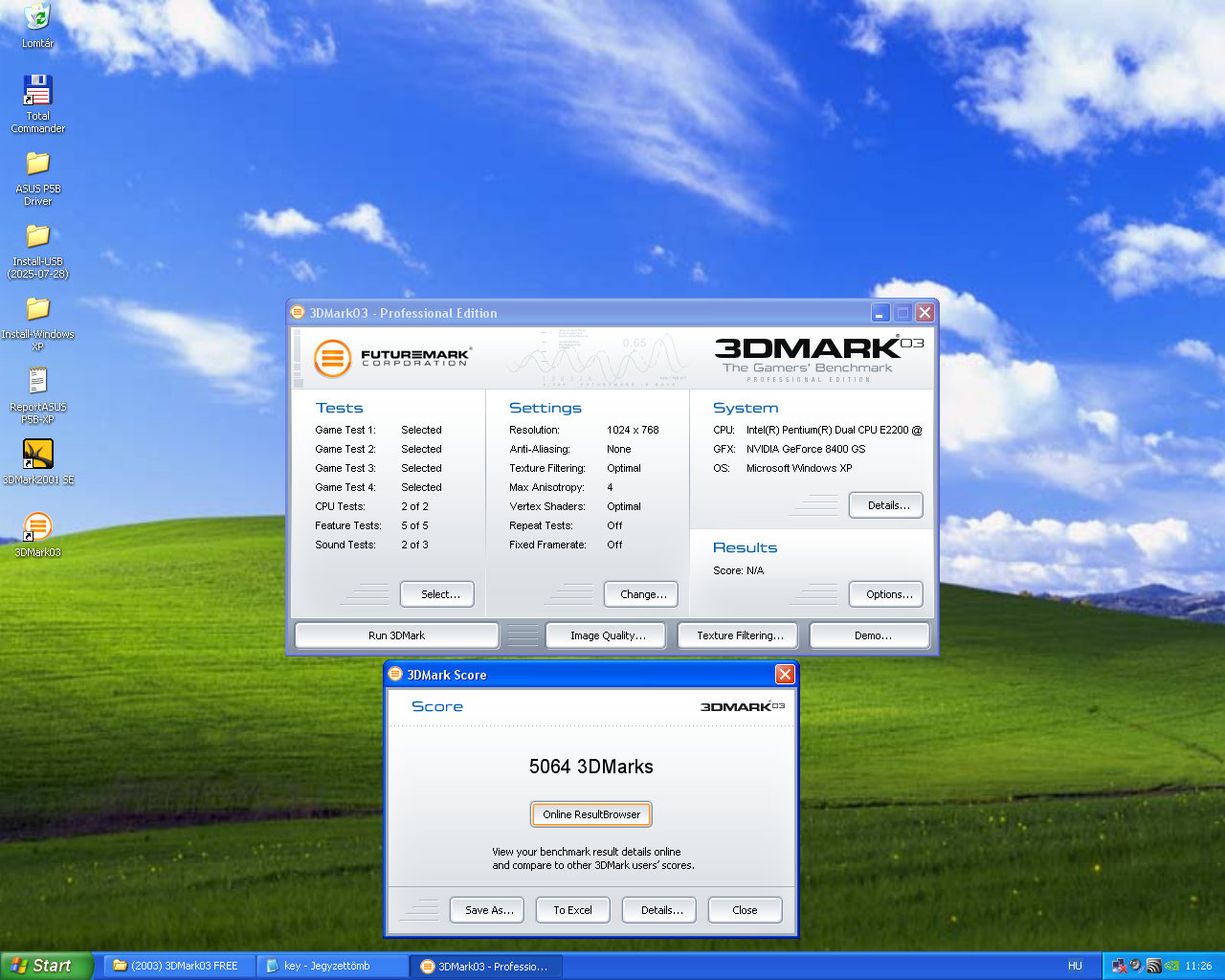Click Online ResultBrowser button
Image resolution: width=1225 pixels, height=980 pixels.
[x=591, y=814]
